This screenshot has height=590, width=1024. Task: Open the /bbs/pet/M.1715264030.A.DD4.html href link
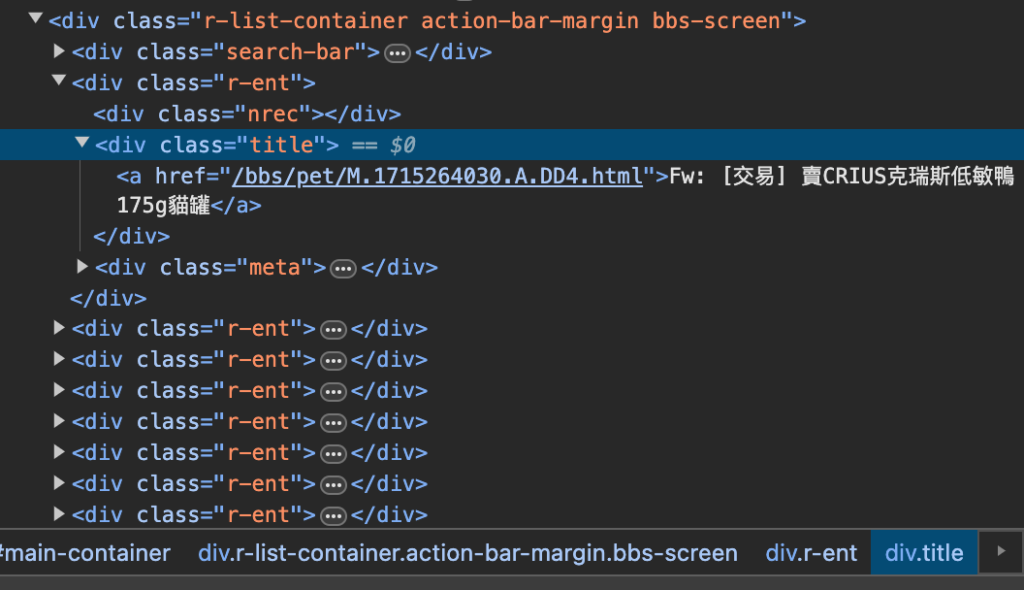(438, 176)
